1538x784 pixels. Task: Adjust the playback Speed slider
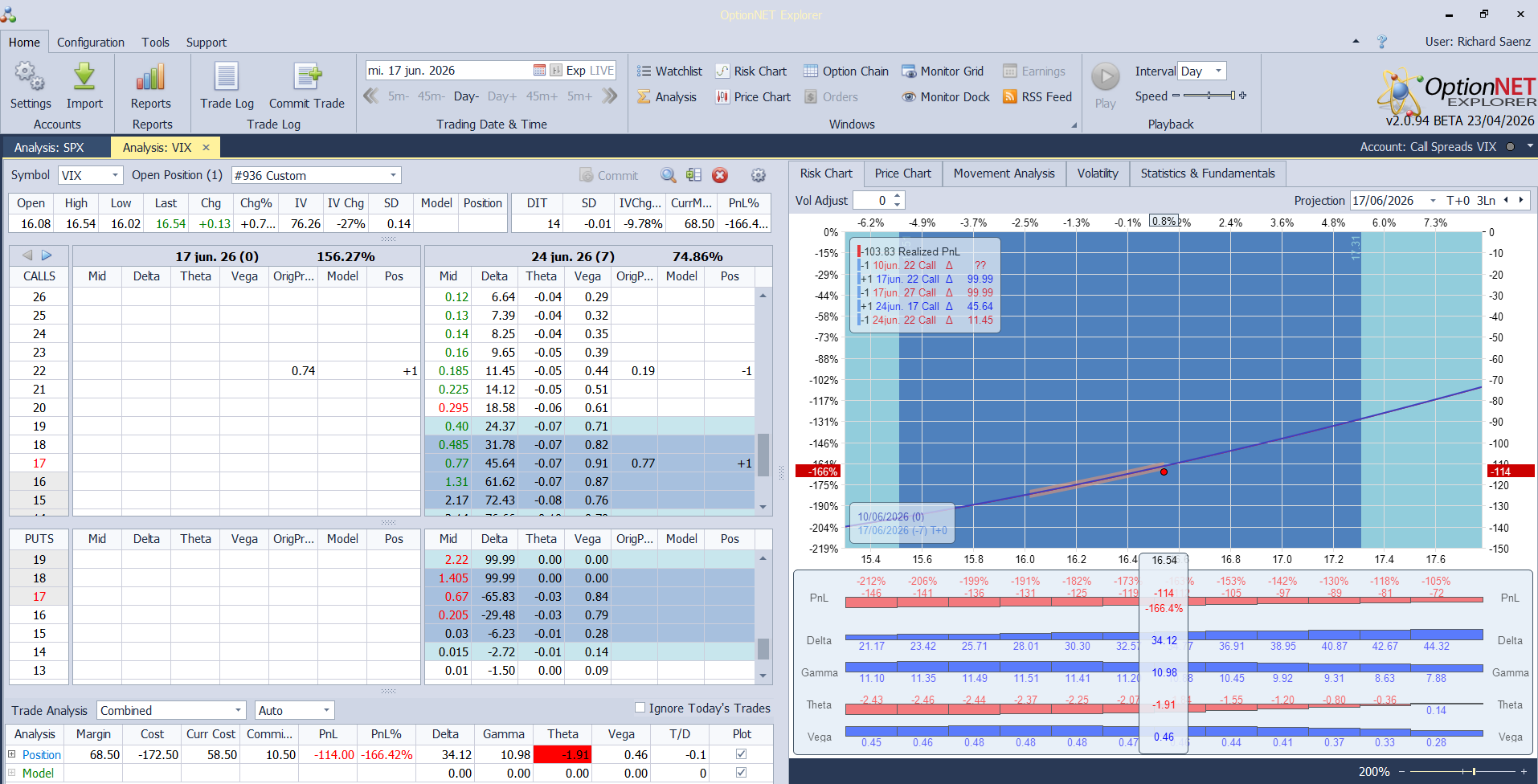(1208, 96)
